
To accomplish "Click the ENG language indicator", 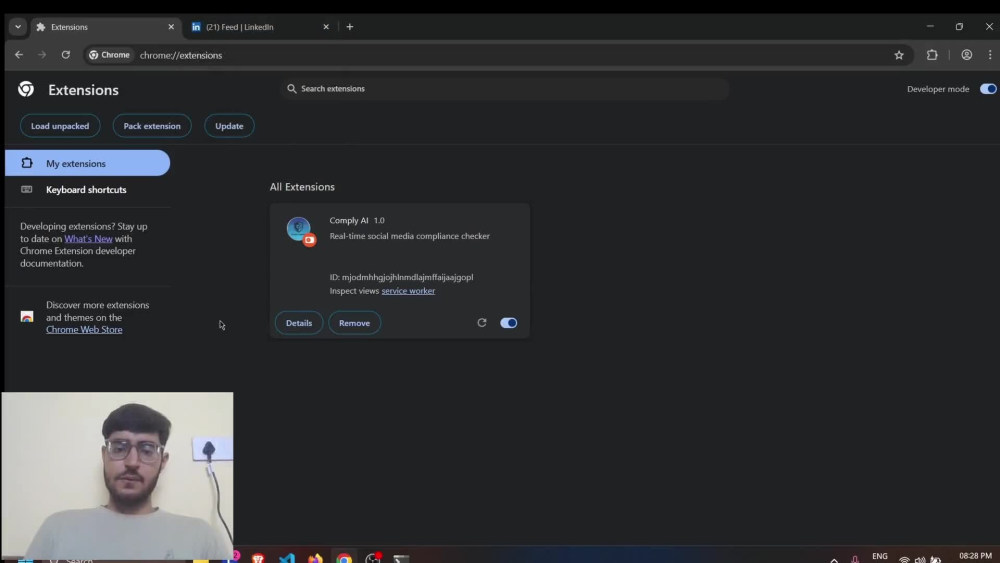I will (x=879, y=556).
